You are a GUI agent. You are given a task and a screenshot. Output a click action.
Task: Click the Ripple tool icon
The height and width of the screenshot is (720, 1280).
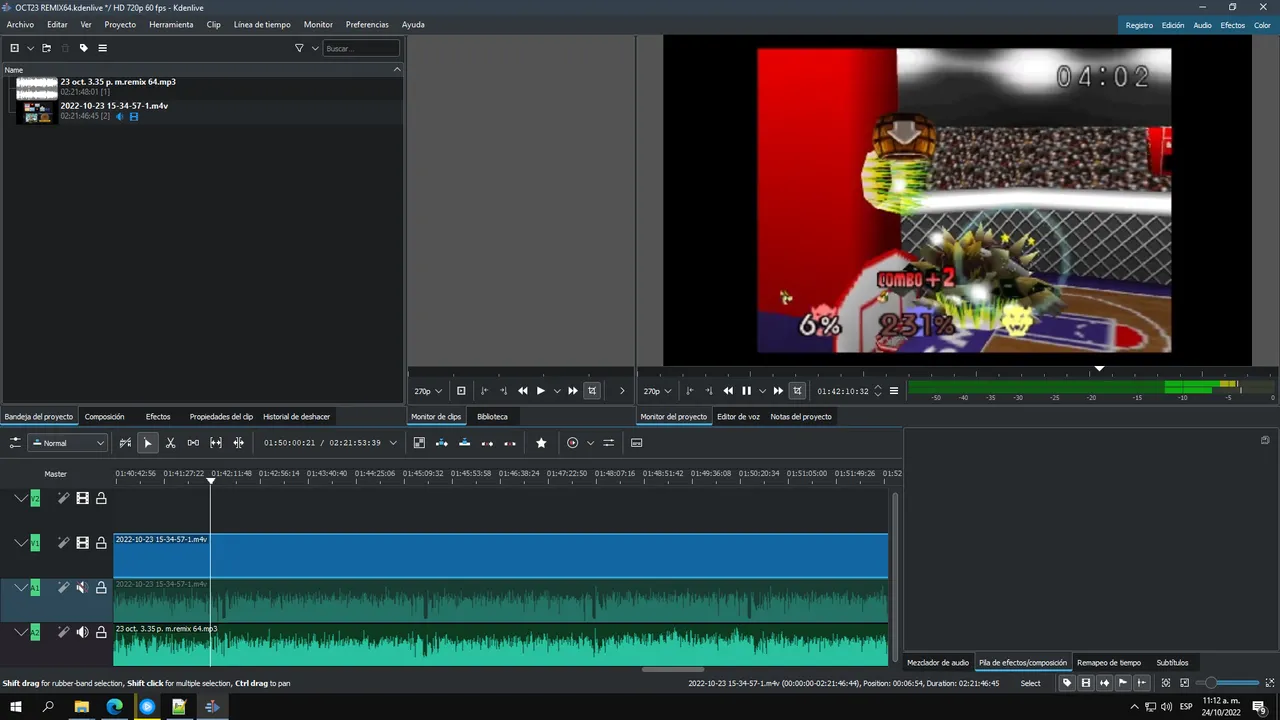[x=239, y=443]
